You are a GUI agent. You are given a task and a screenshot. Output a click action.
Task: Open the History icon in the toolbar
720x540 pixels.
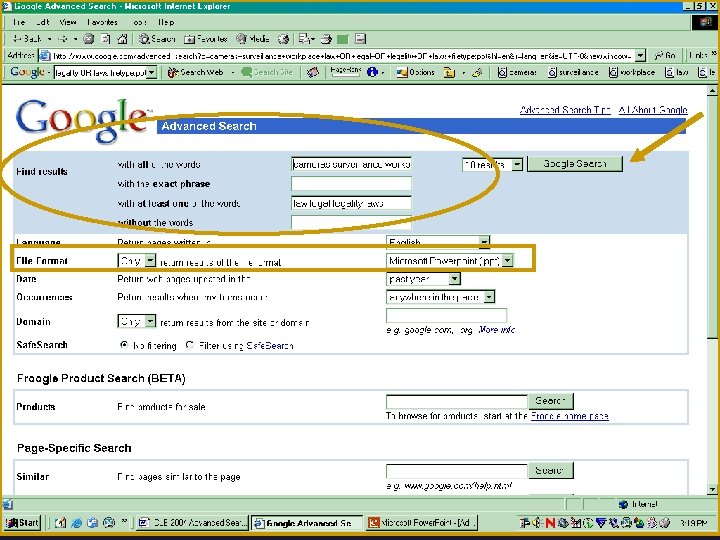click(x=284, y=39)
